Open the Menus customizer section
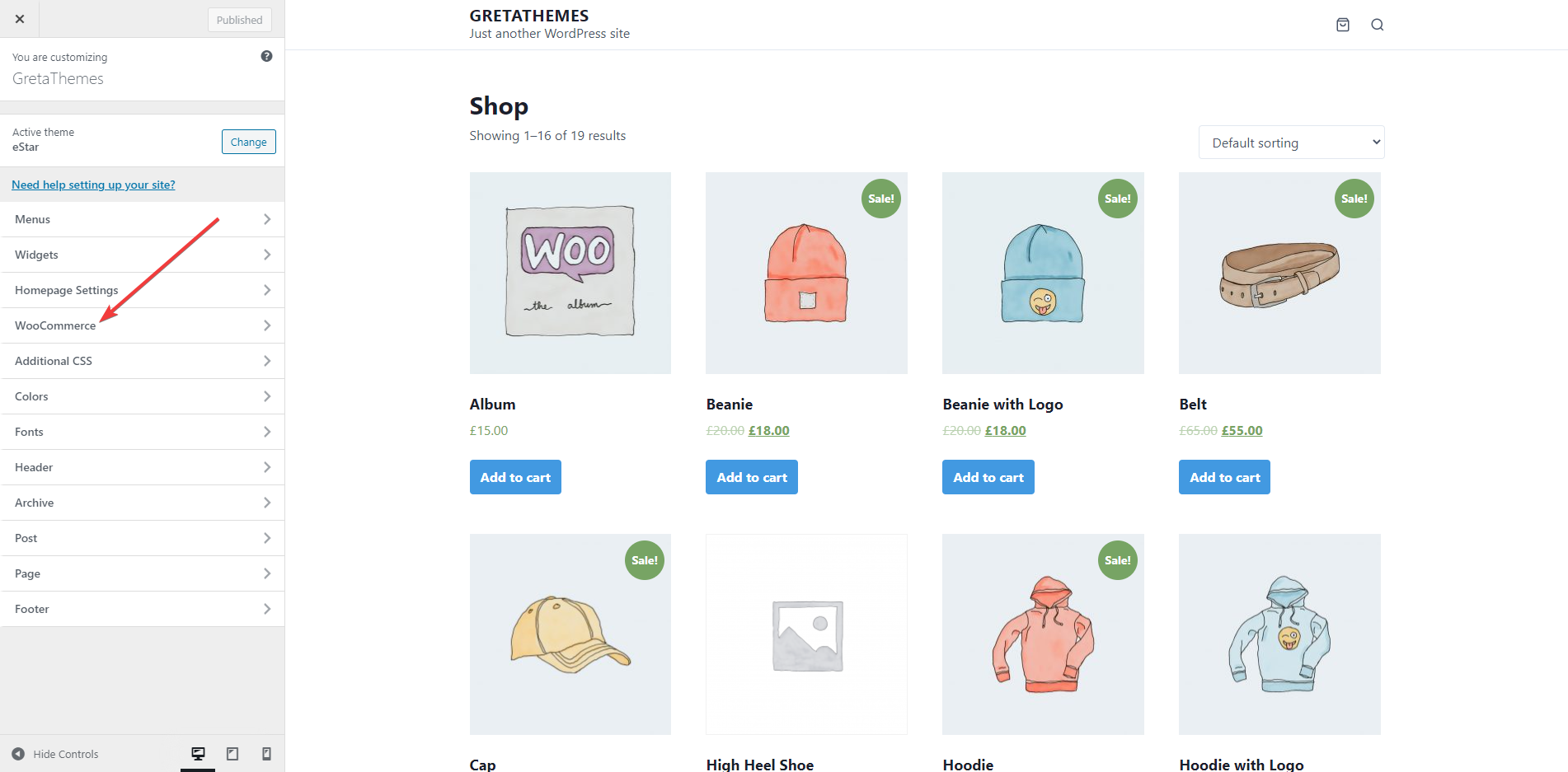1568x772 pixels. (142, 218)
